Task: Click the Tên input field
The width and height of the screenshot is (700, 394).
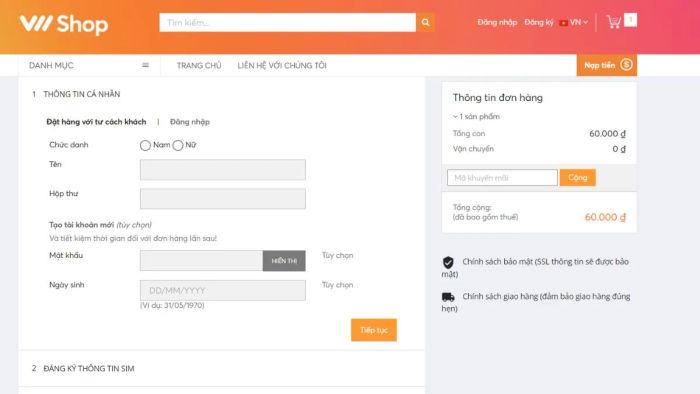Action: tap(223, 170)
